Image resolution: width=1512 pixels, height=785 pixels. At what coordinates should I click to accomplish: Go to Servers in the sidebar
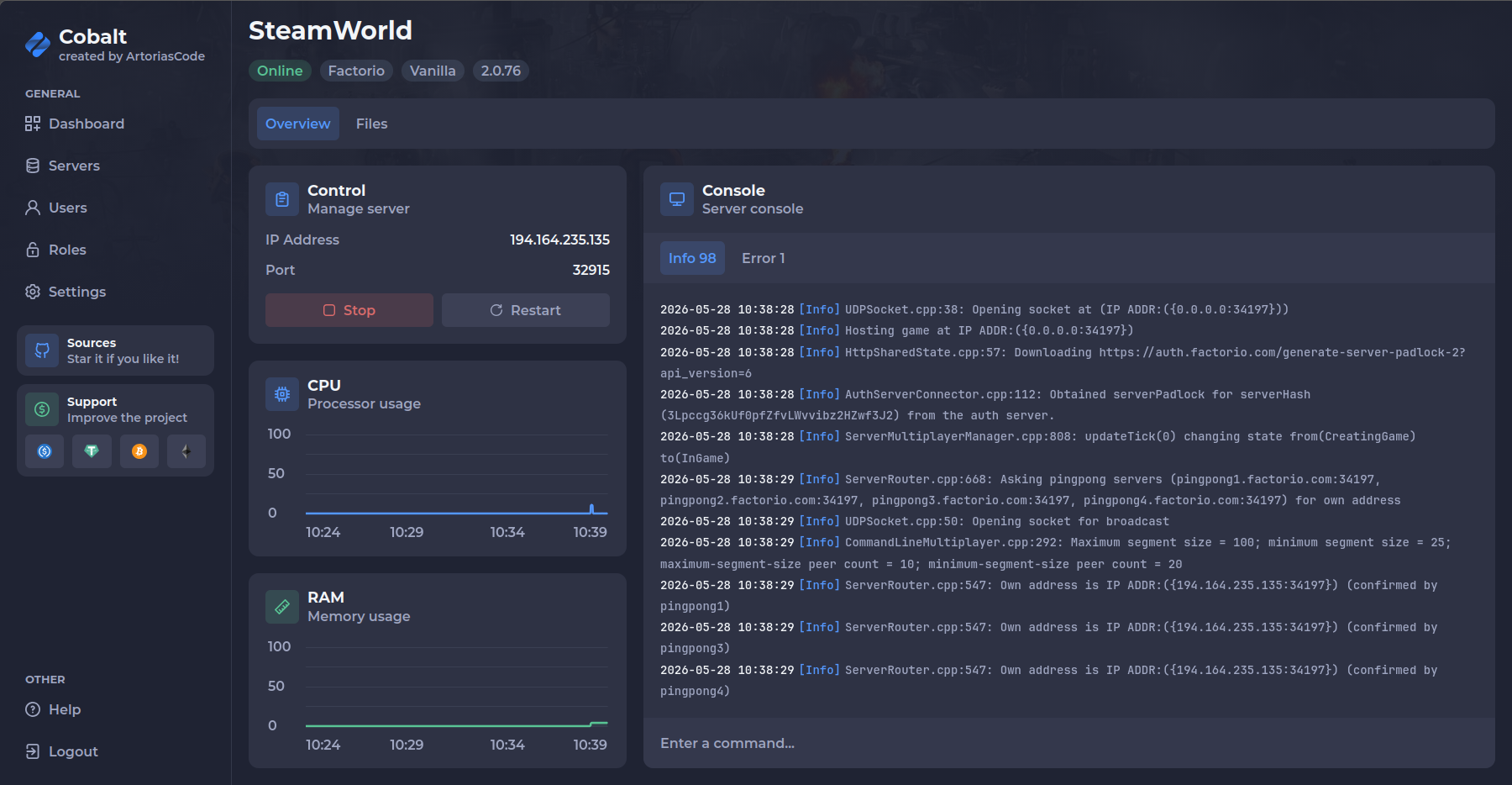[62, 166]
